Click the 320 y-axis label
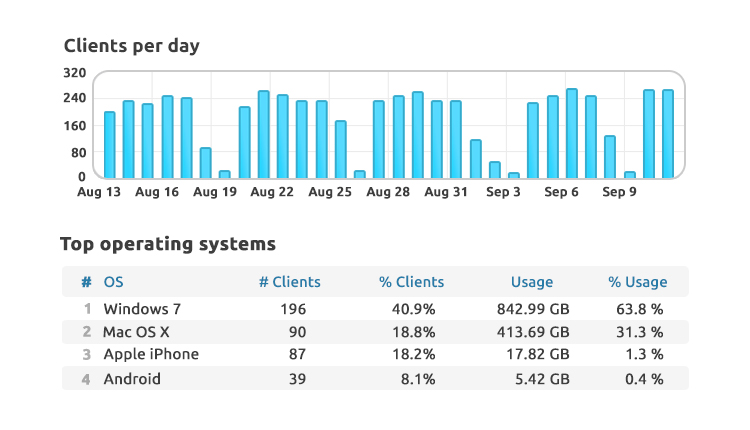This screenshot has height=430, width=750. 74,73
